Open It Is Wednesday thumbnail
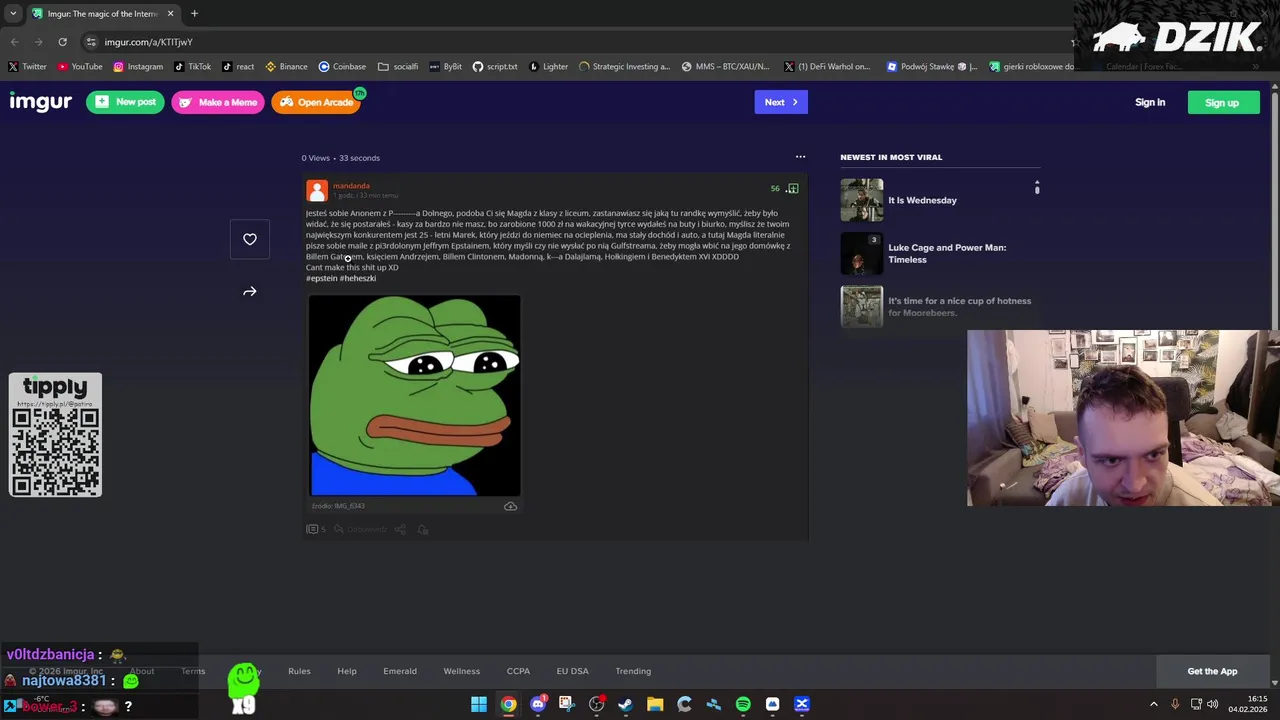 (x=862, y=200)
